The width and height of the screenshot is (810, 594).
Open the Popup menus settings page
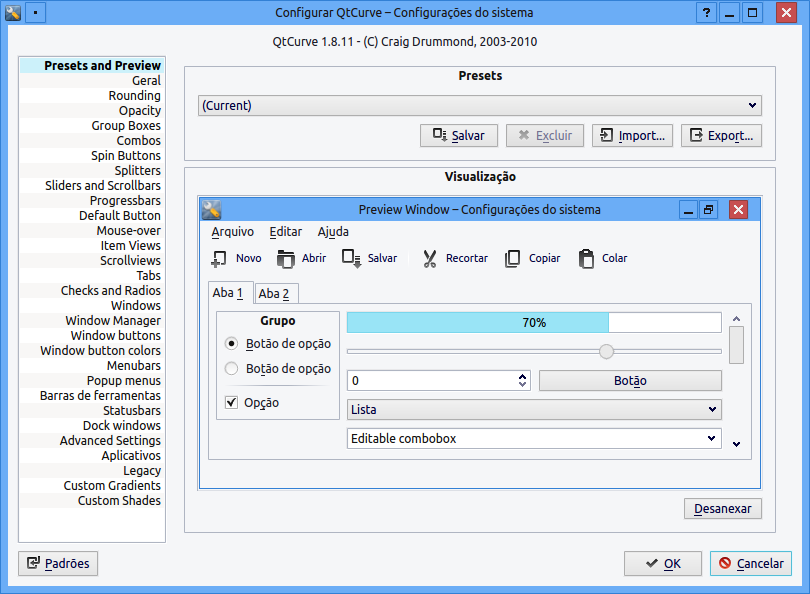(92, 380)
